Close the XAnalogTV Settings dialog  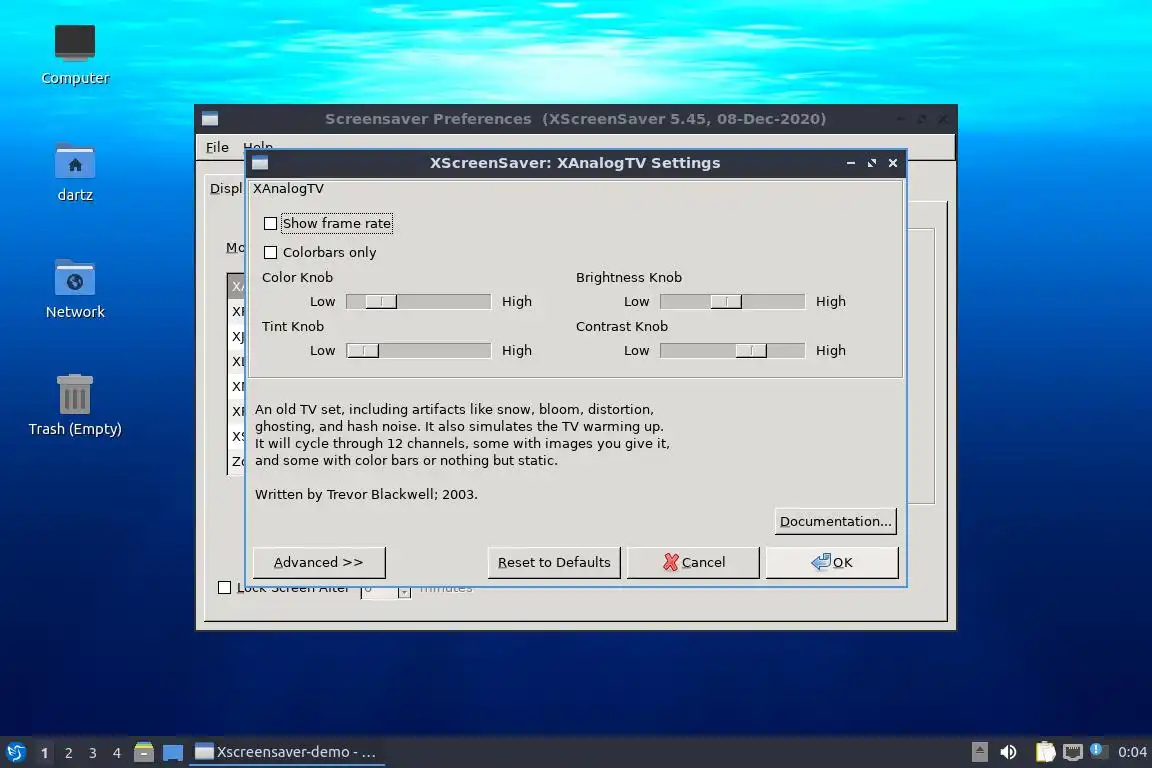point(893,163)
